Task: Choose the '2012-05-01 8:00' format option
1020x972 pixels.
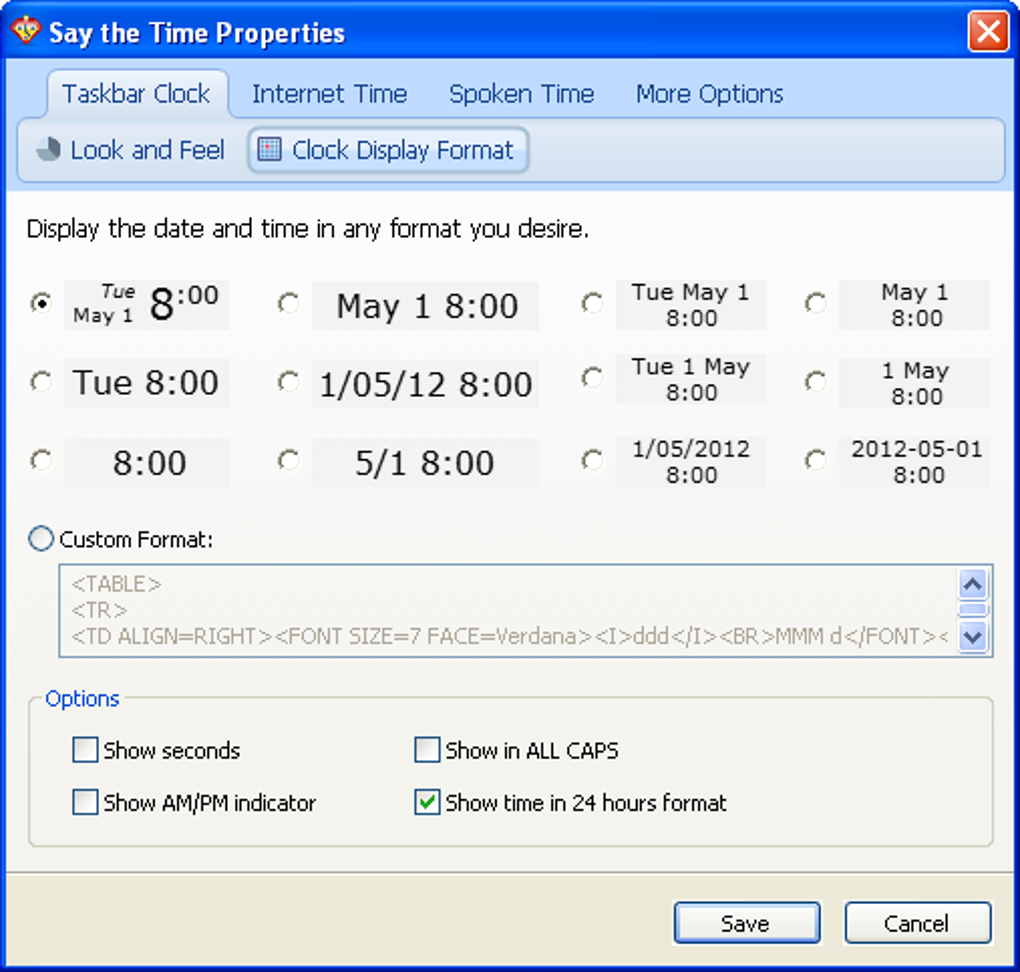Action: [816, 461]
